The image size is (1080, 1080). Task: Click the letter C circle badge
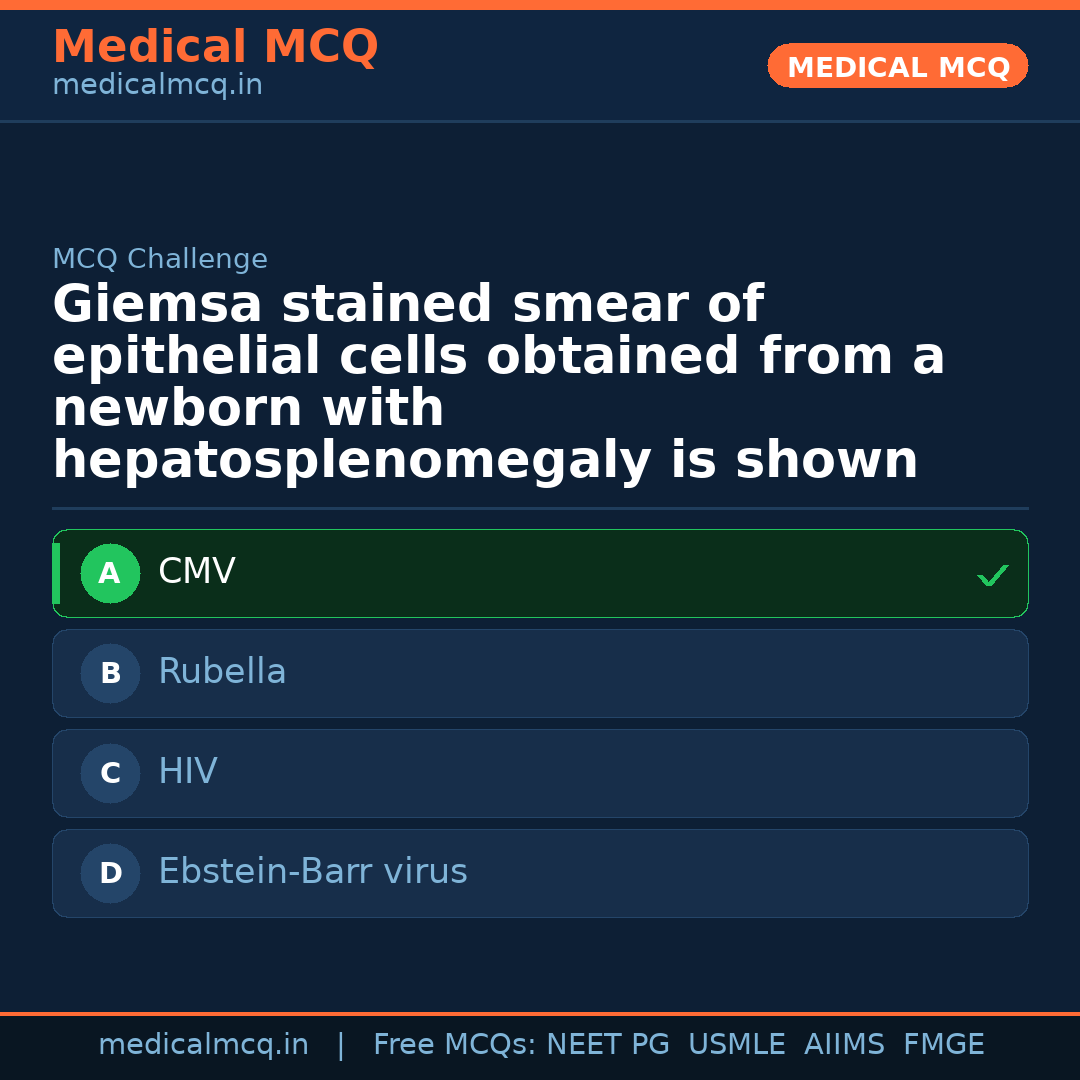(x=110, y=774)
